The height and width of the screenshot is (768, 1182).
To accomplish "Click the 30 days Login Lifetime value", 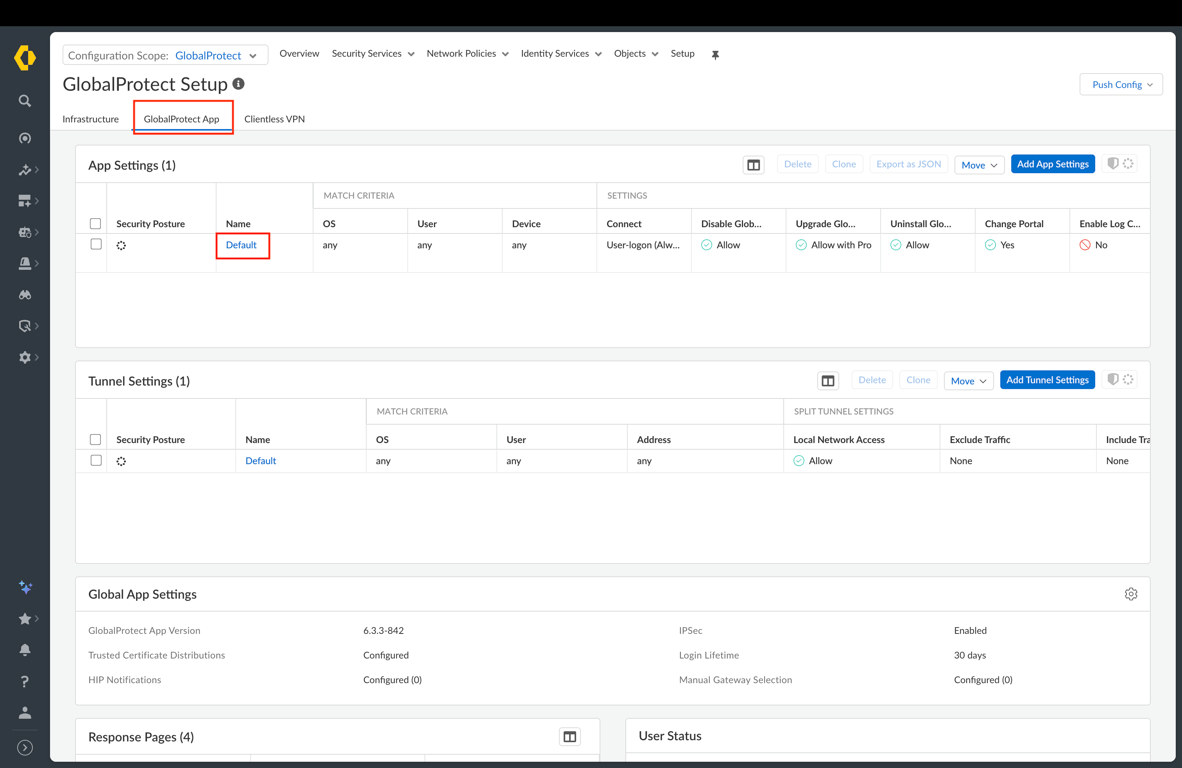I will (970, 656).
